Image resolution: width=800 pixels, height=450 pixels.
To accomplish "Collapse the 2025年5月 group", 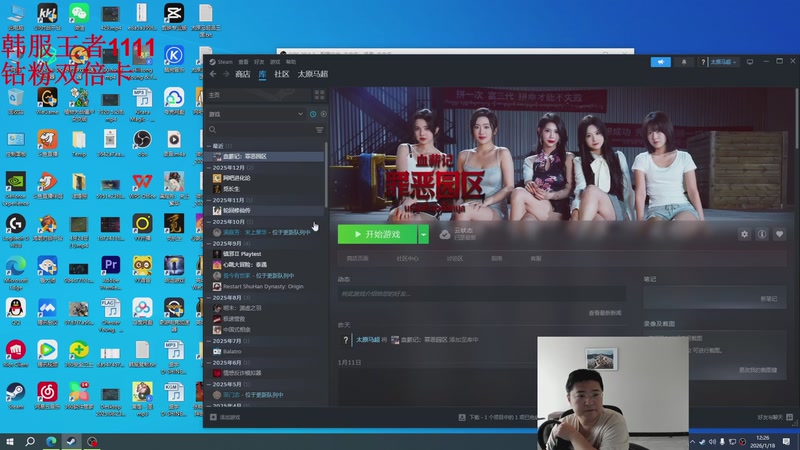I will 209,384.
